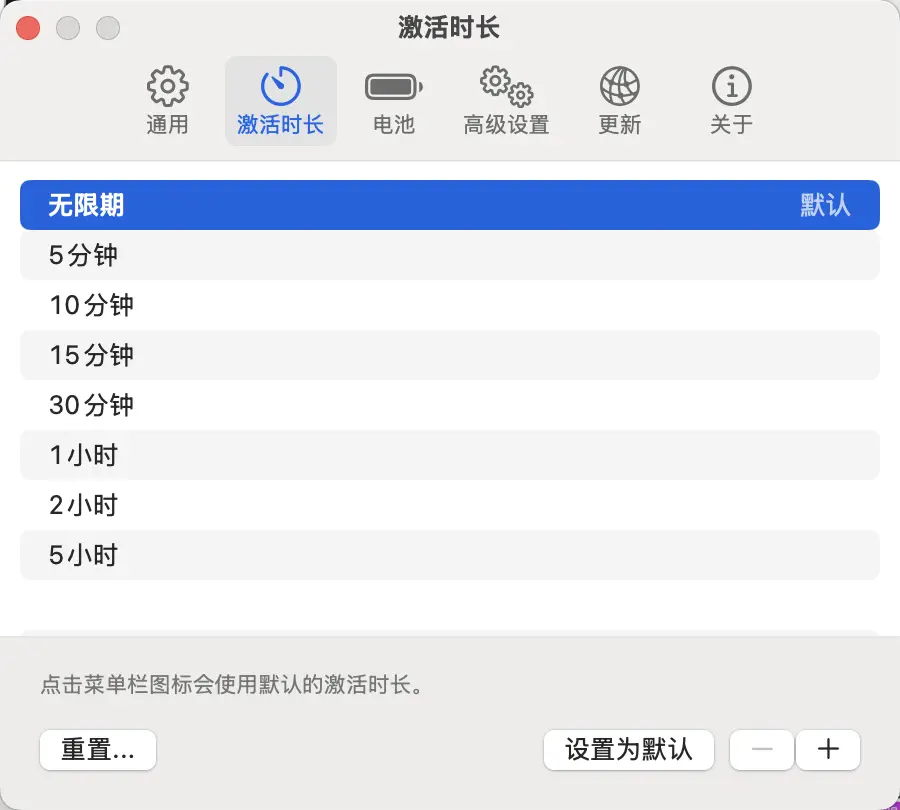Choose the 10分钟 duration entry
This screenshot has height=810, width=900.
(x=449, y=305)
